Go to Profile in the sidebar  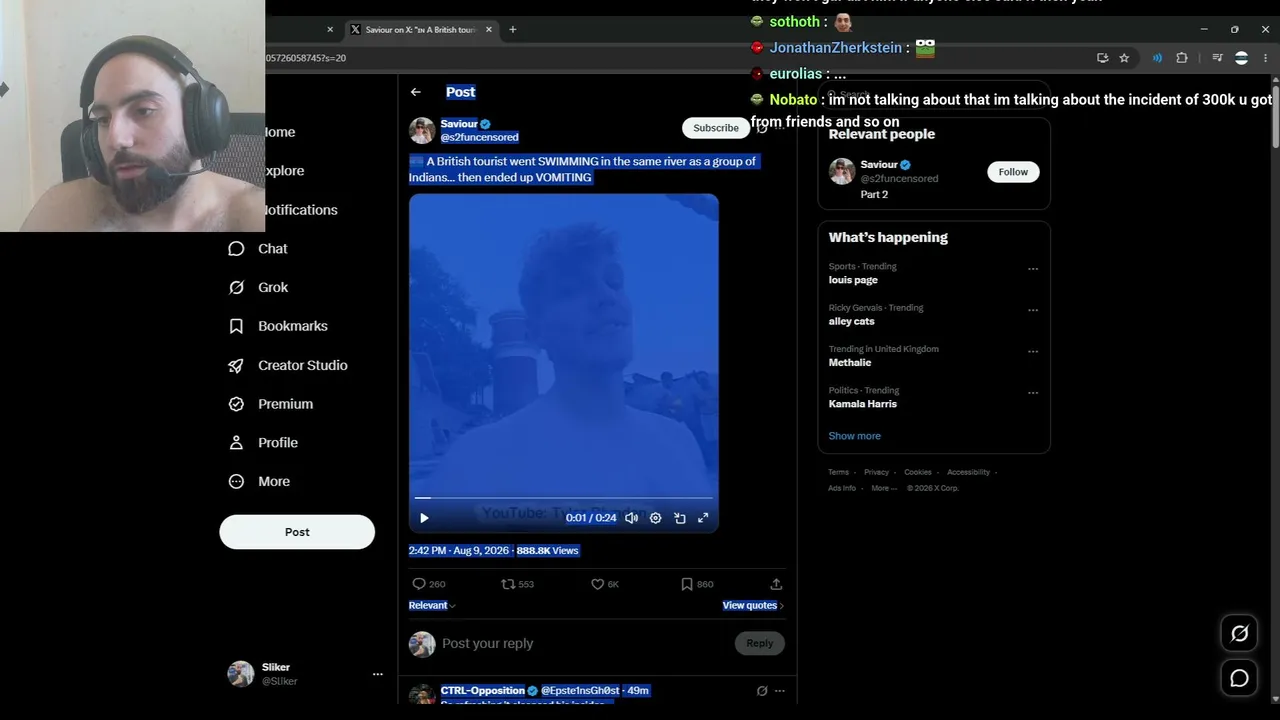263,443
